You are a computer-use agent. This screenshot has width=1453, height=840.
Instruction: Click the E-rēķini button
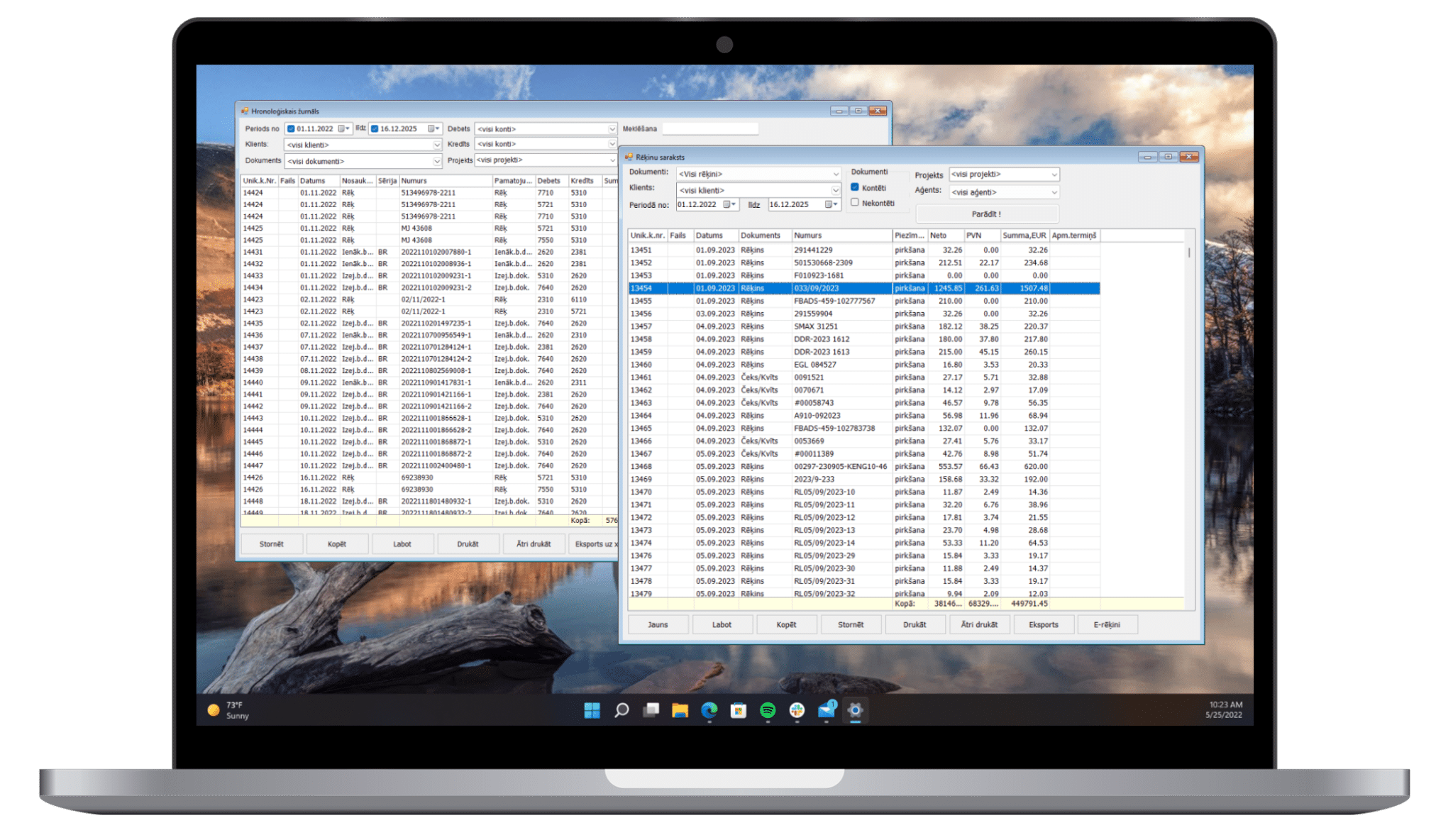click(1107, 624)
